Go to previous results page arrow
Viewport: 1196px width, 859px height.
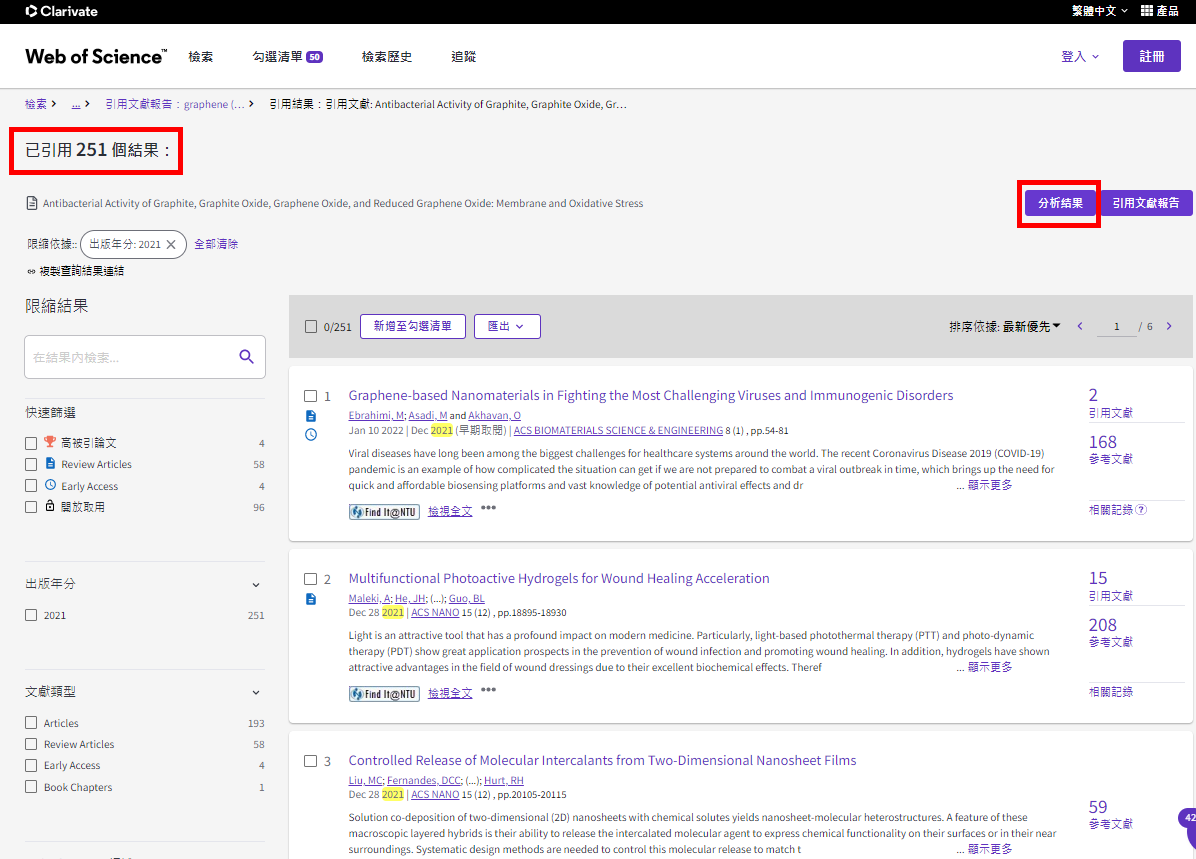(x=1080, y=327)
